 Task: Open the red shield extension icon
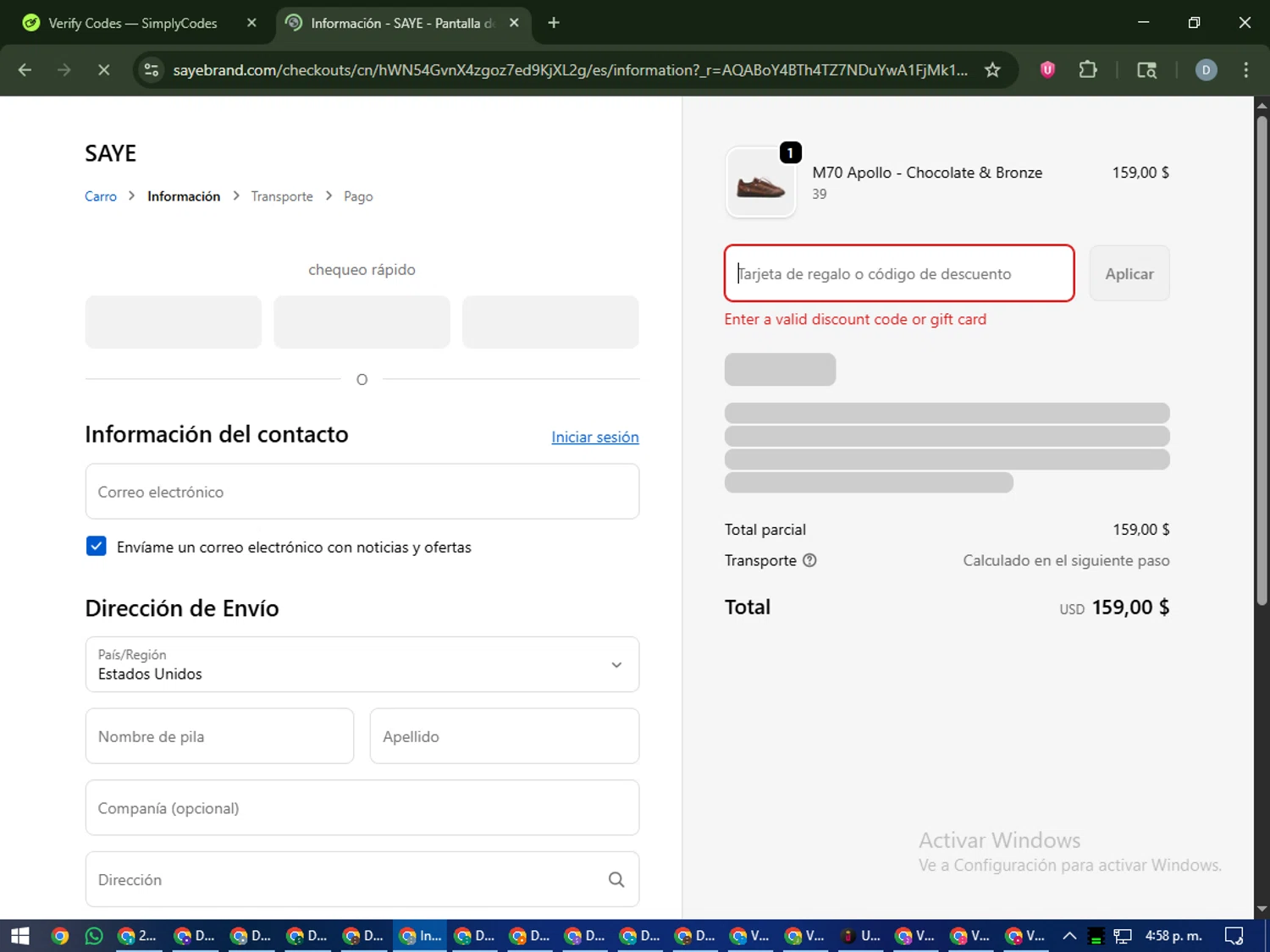[x=1047, y=70]
